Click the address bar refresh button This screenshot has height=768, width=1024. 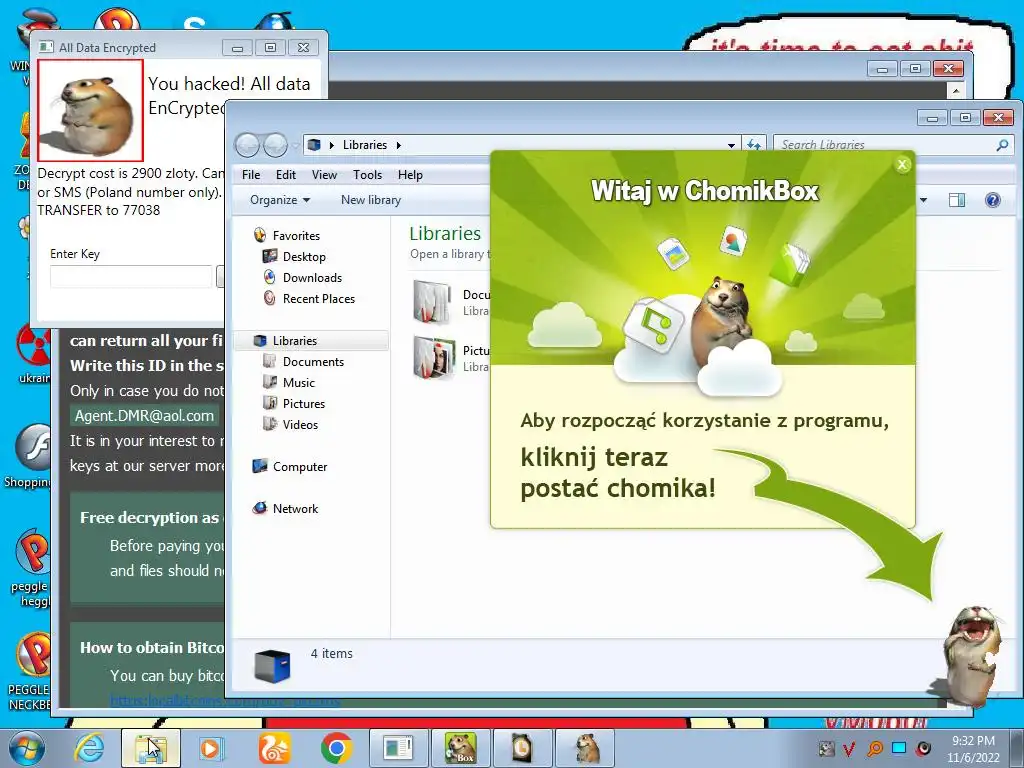[754, 145]
